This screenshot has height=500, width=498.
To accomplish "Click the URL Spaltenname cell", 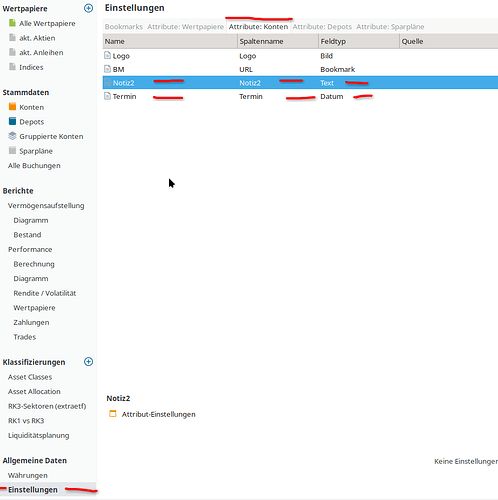I will click(246, 69).
